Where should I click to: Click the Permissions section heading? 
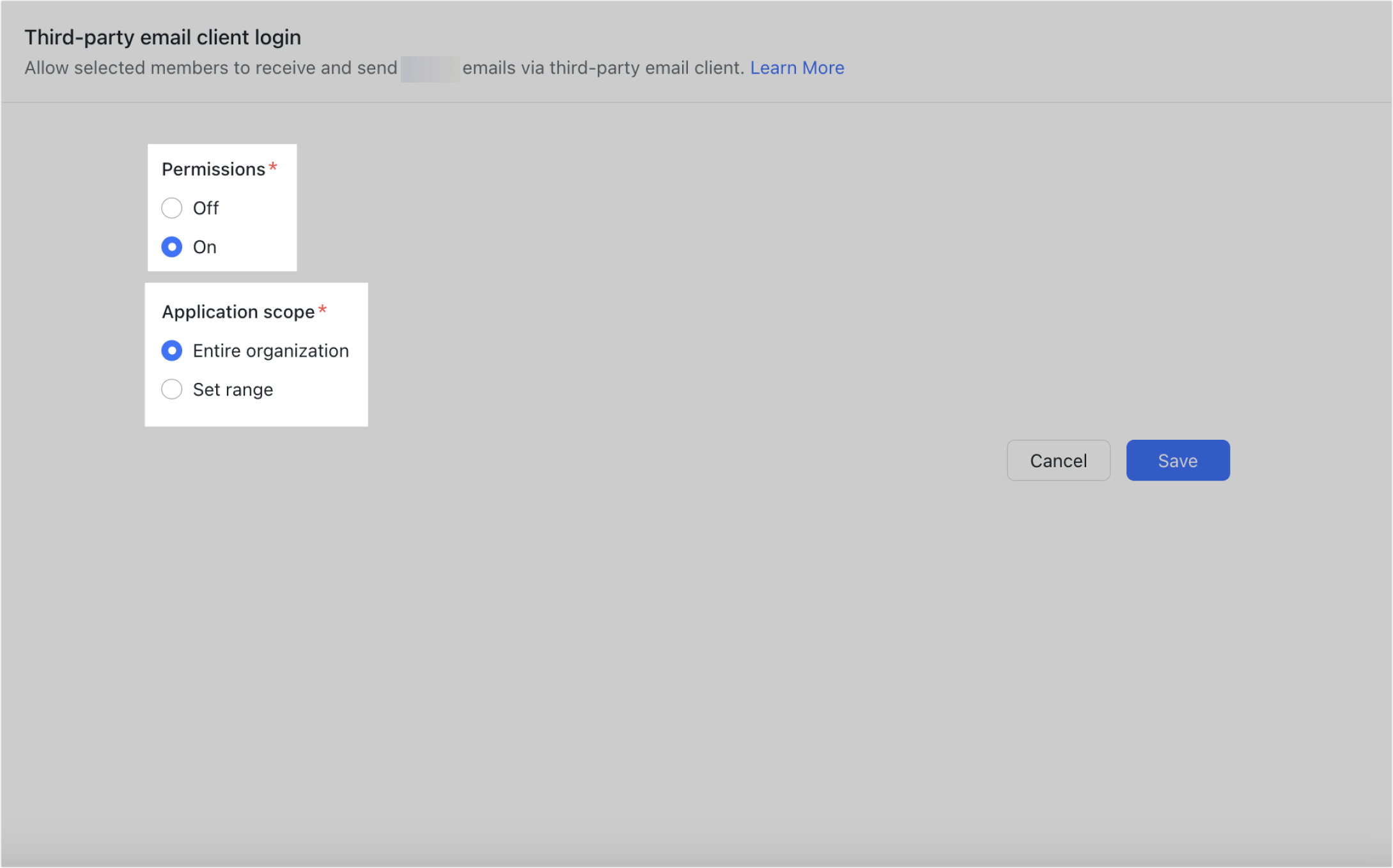click(213, 169)
